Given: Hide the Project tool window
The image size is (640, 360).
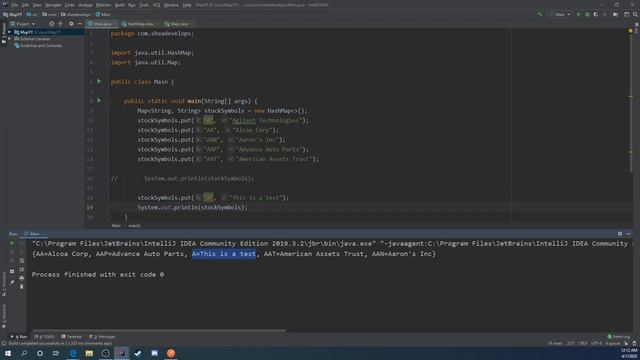Looking at the screenshot, I should (x=80, y=24).
